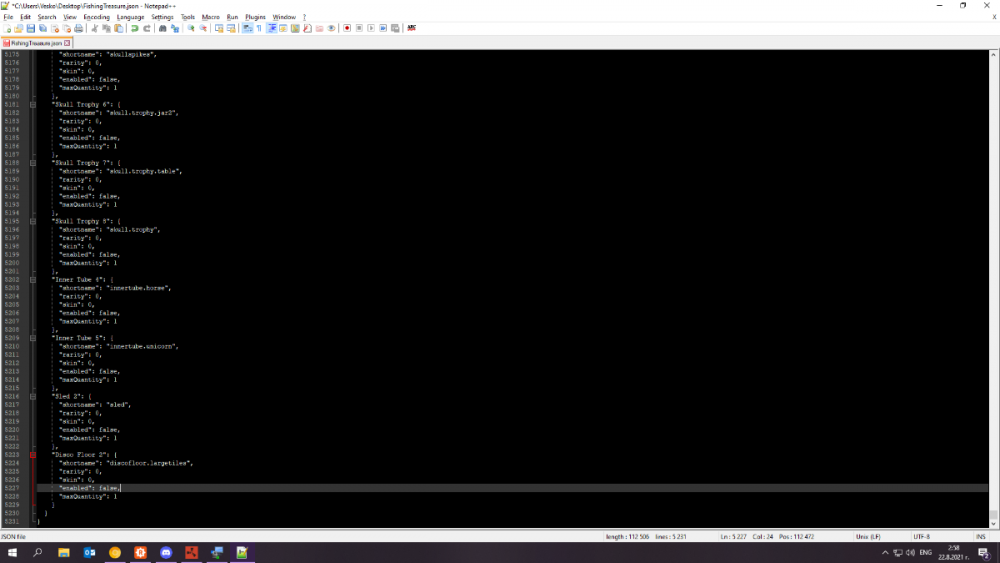The width and height of the screenshot is (1000, 563).
Task: Toggle INS insert mode in status bar
Action: click(983, 536)
